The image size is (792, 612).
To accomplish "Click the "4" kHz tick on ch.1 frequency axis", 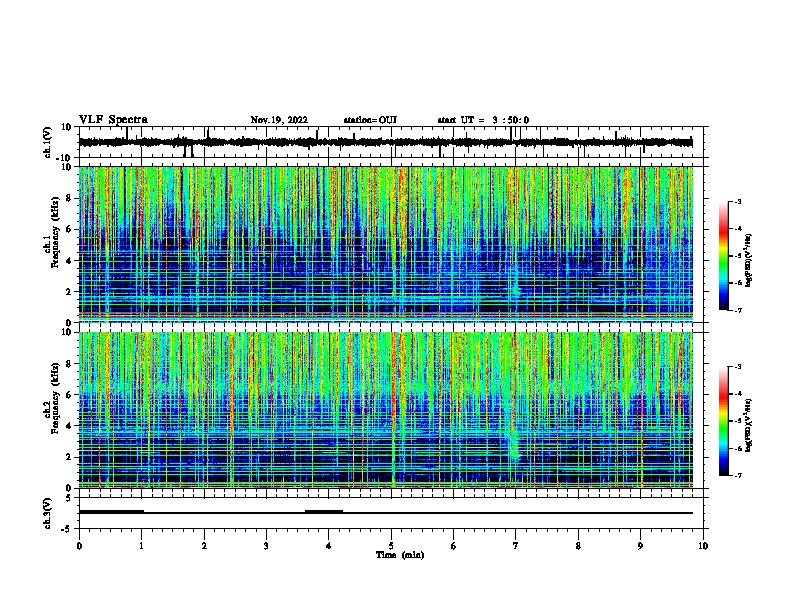I will tap(70, 261).
